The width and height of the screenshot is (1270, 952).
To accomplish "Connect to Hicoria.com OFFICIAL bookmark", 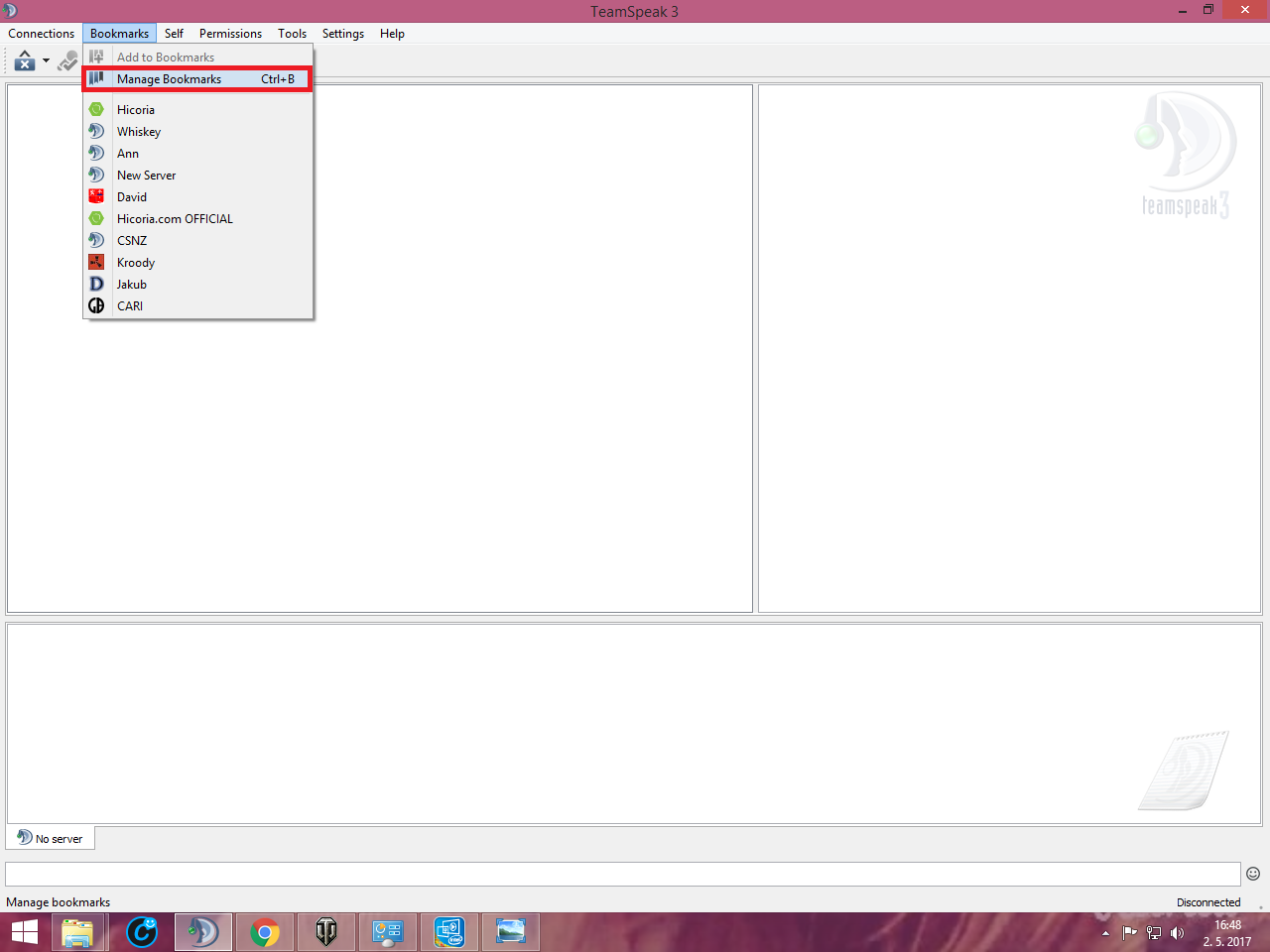I will coord(198,219).
